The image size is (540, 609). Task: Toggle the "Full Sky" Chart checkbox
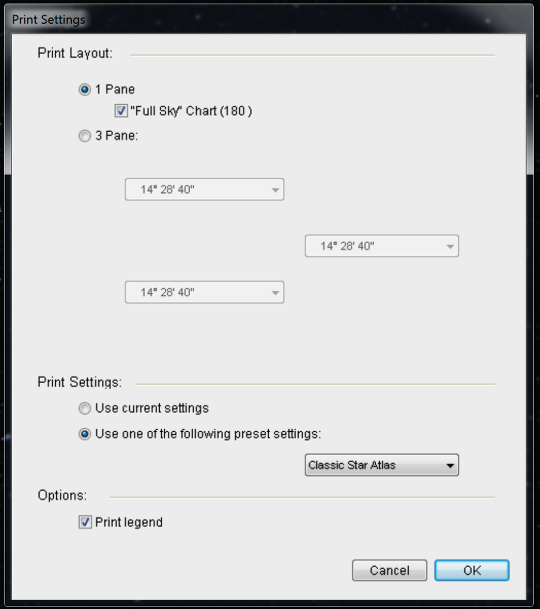pyautogui.click(x=121, y=111)
